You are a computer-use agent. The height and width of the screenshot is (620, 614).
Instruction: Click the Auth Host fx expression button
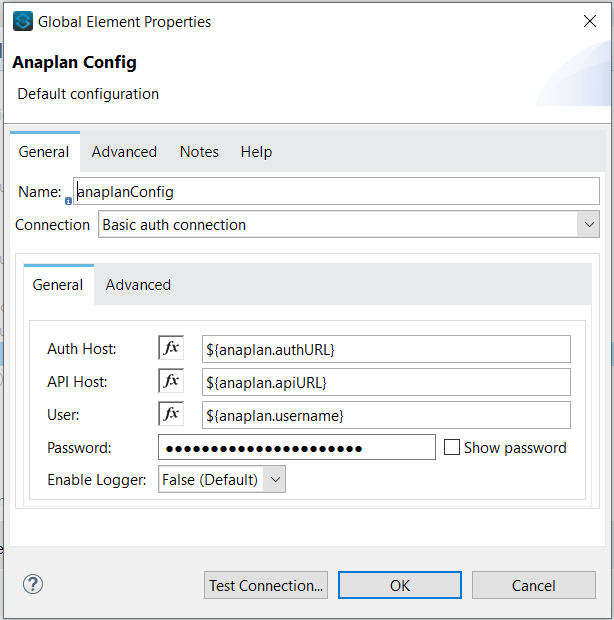pyautogui.click(x=171, y=348)
